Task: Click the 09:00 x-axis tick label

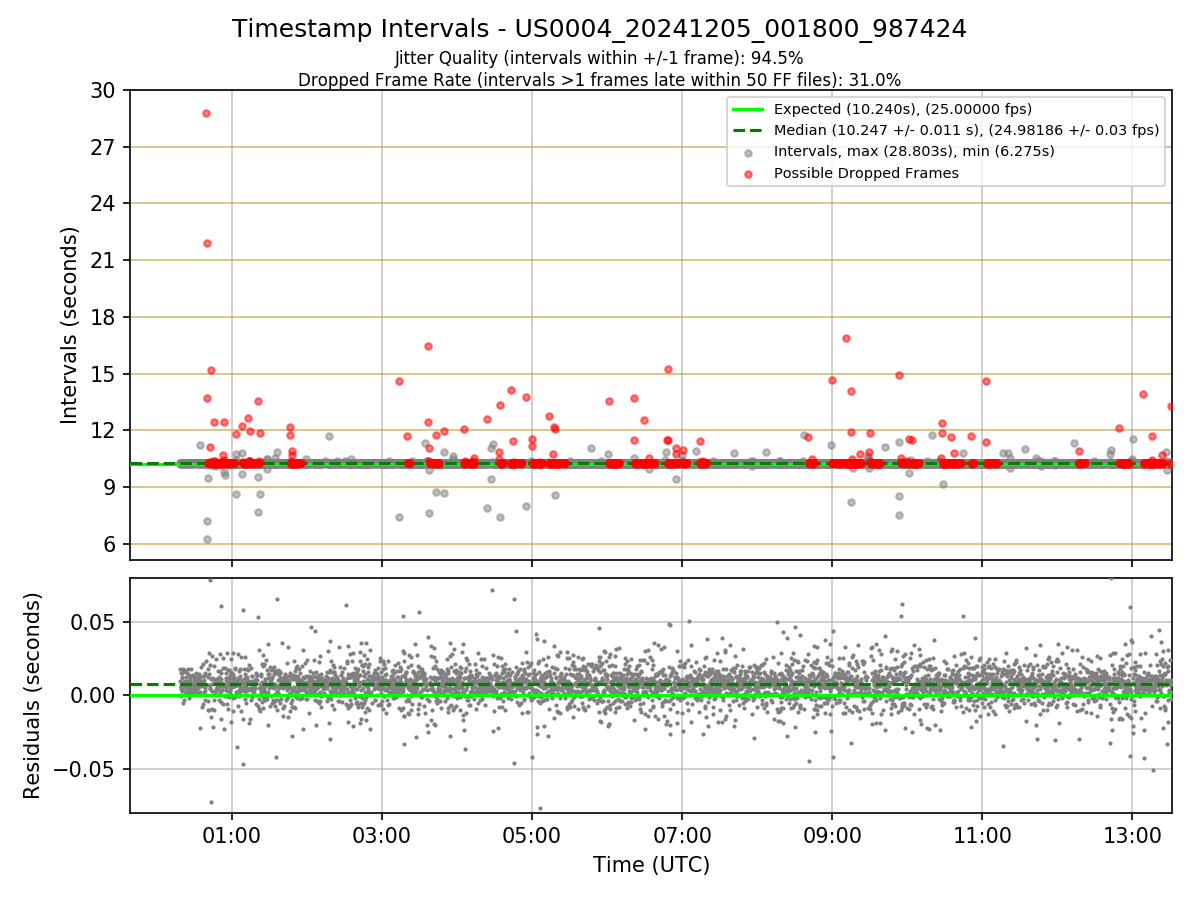Action: coord(832,836)
